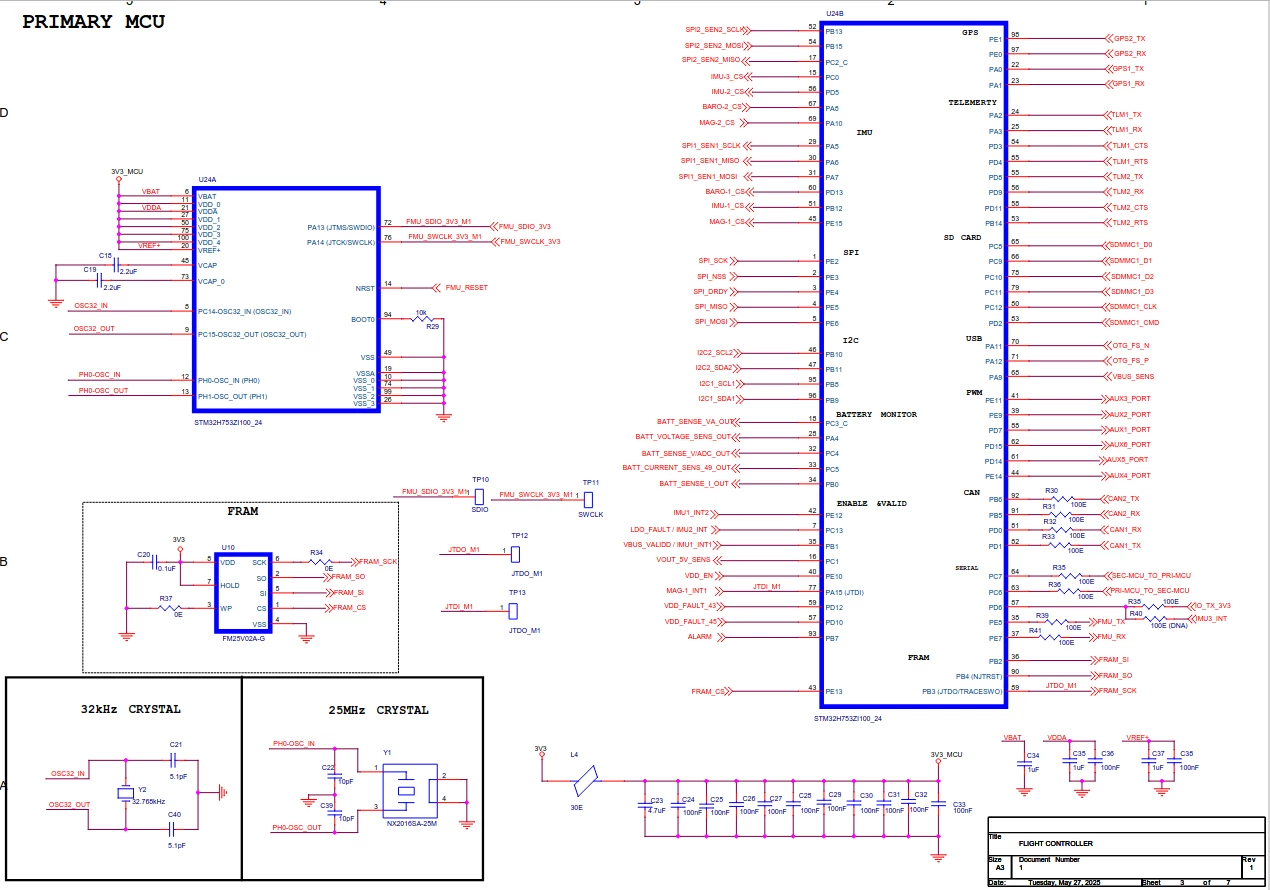Click the 32kHz CRYSTAL section heading
This screenshot has width=1270, height=890.
[131, 709]
